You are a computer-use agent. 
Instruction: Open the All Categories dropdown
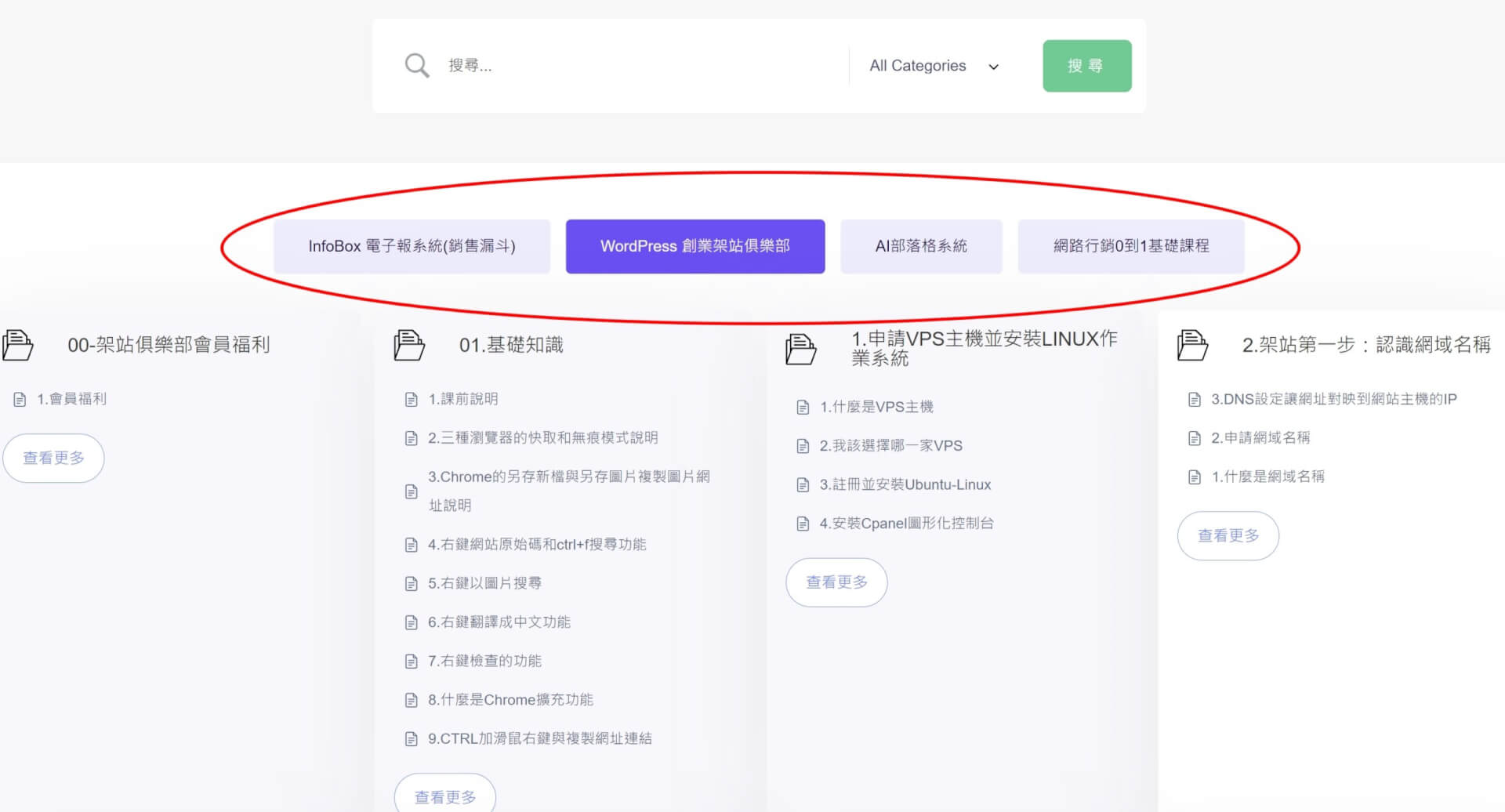pyautogui.click(x=934, y=66)
